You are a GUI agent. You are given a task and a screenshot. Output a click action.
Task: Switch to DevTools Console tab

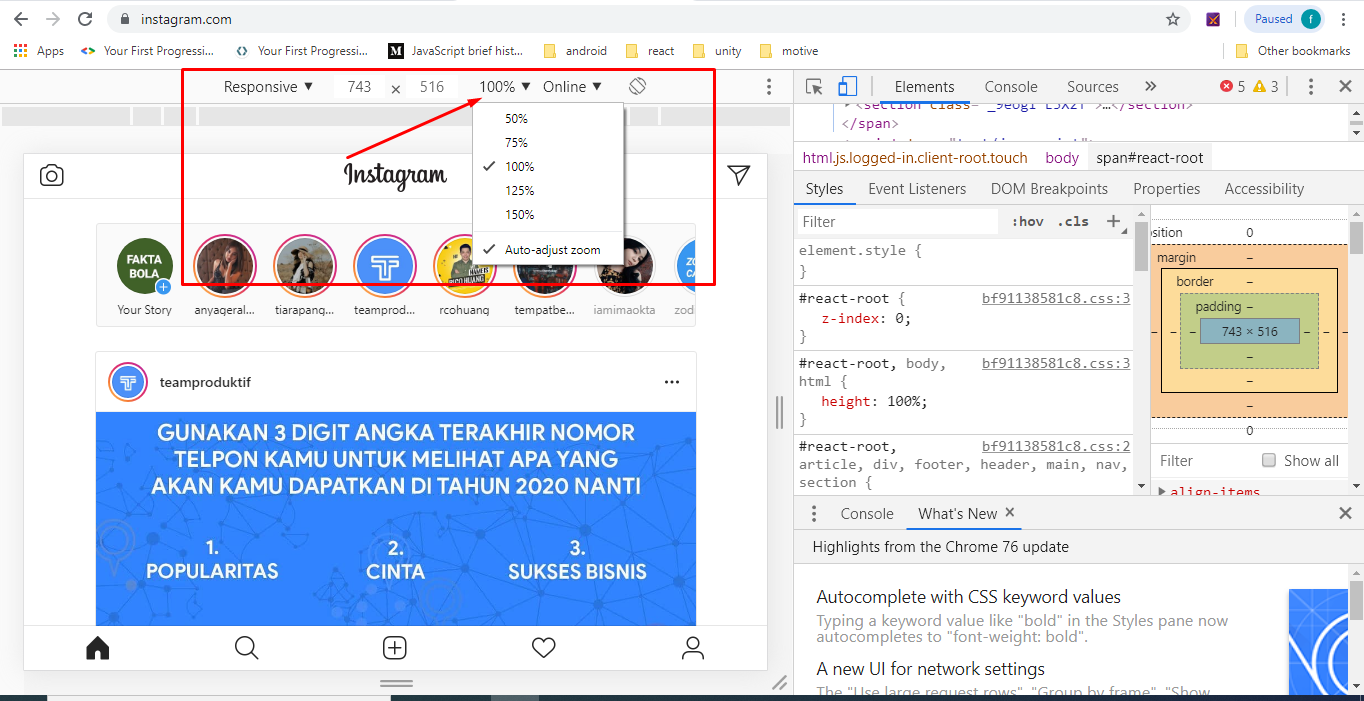tap(1011, 87)
